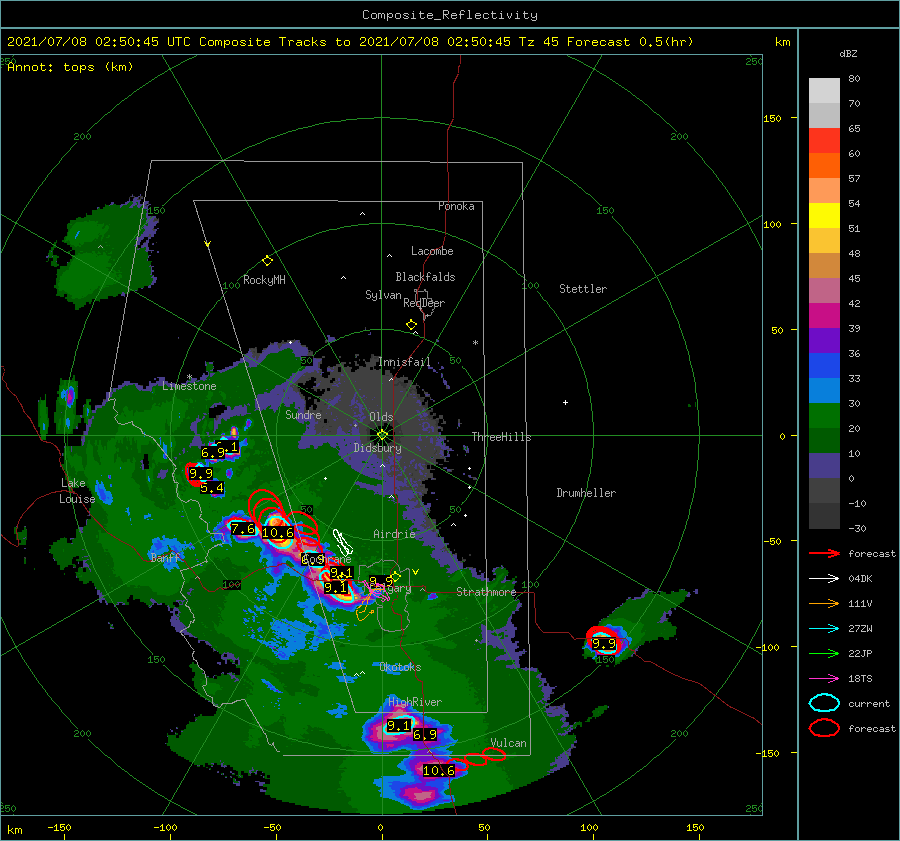
Task: Click the white 04DK arrow legend icon
Action: click(824, 578)
